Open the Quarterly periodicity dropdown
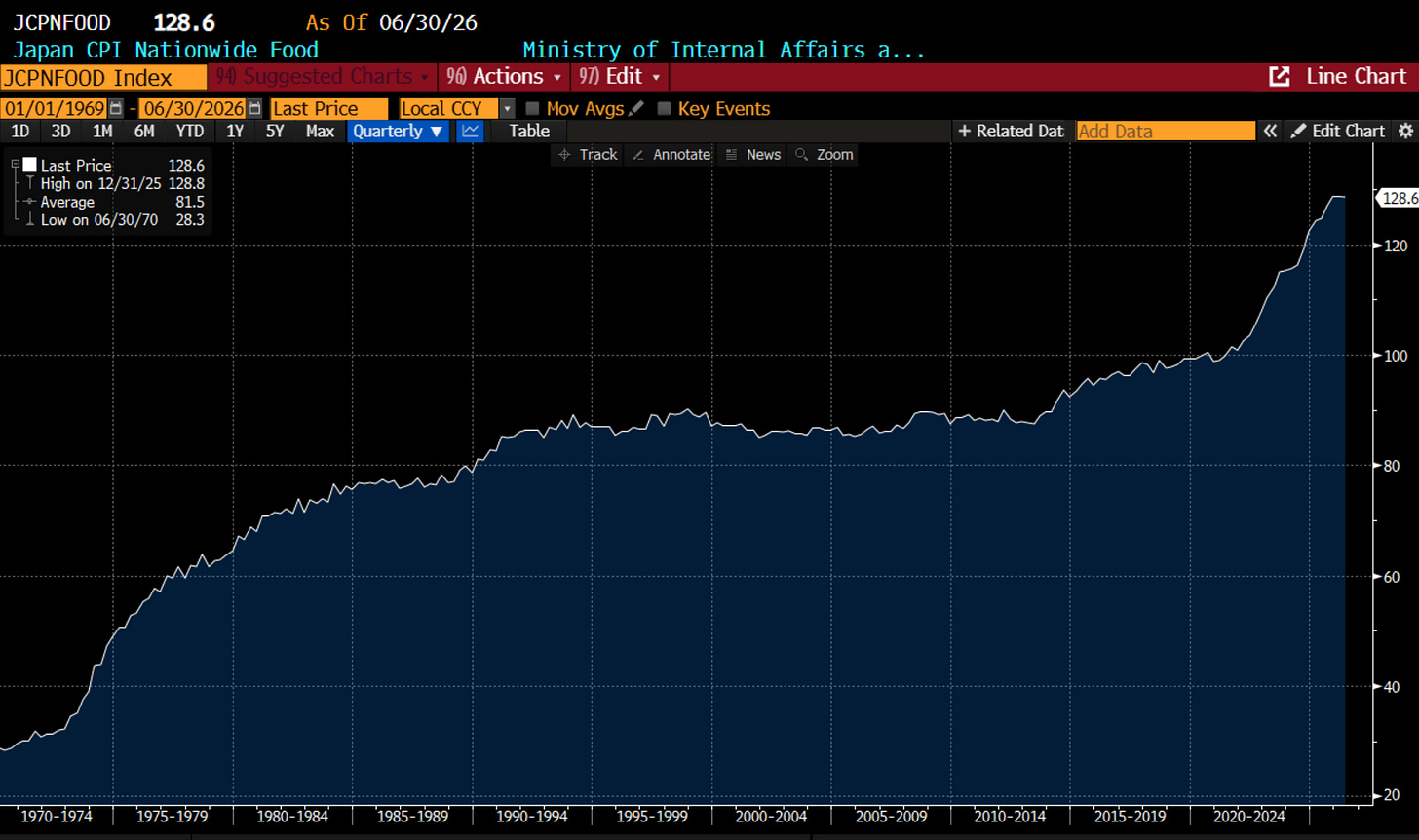 click(398, 132)
